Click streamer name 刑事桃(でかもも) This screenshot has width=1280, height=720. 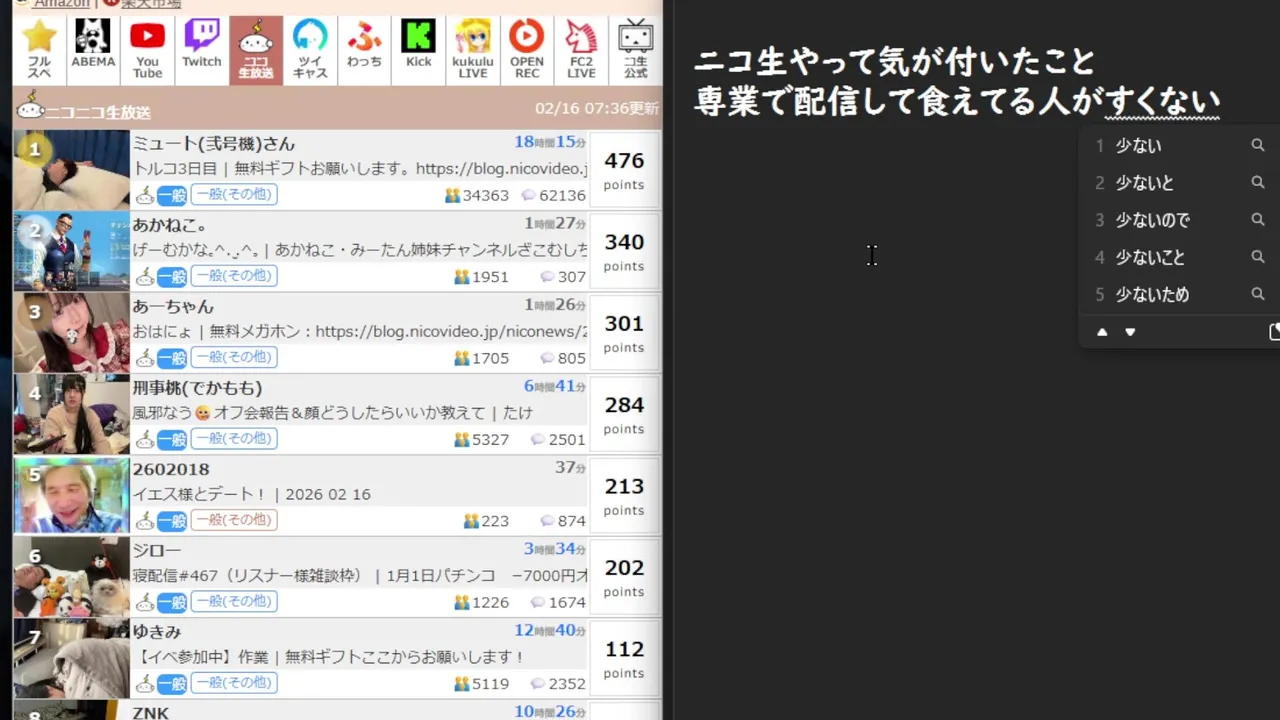(197, 388)
